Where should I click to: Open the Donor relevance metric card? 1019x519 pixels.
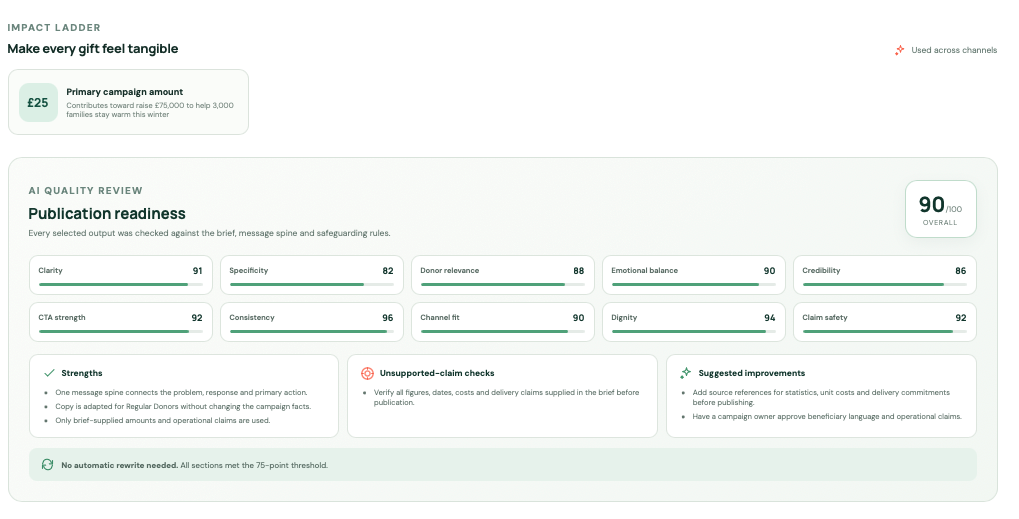click(x=502, y=275)
